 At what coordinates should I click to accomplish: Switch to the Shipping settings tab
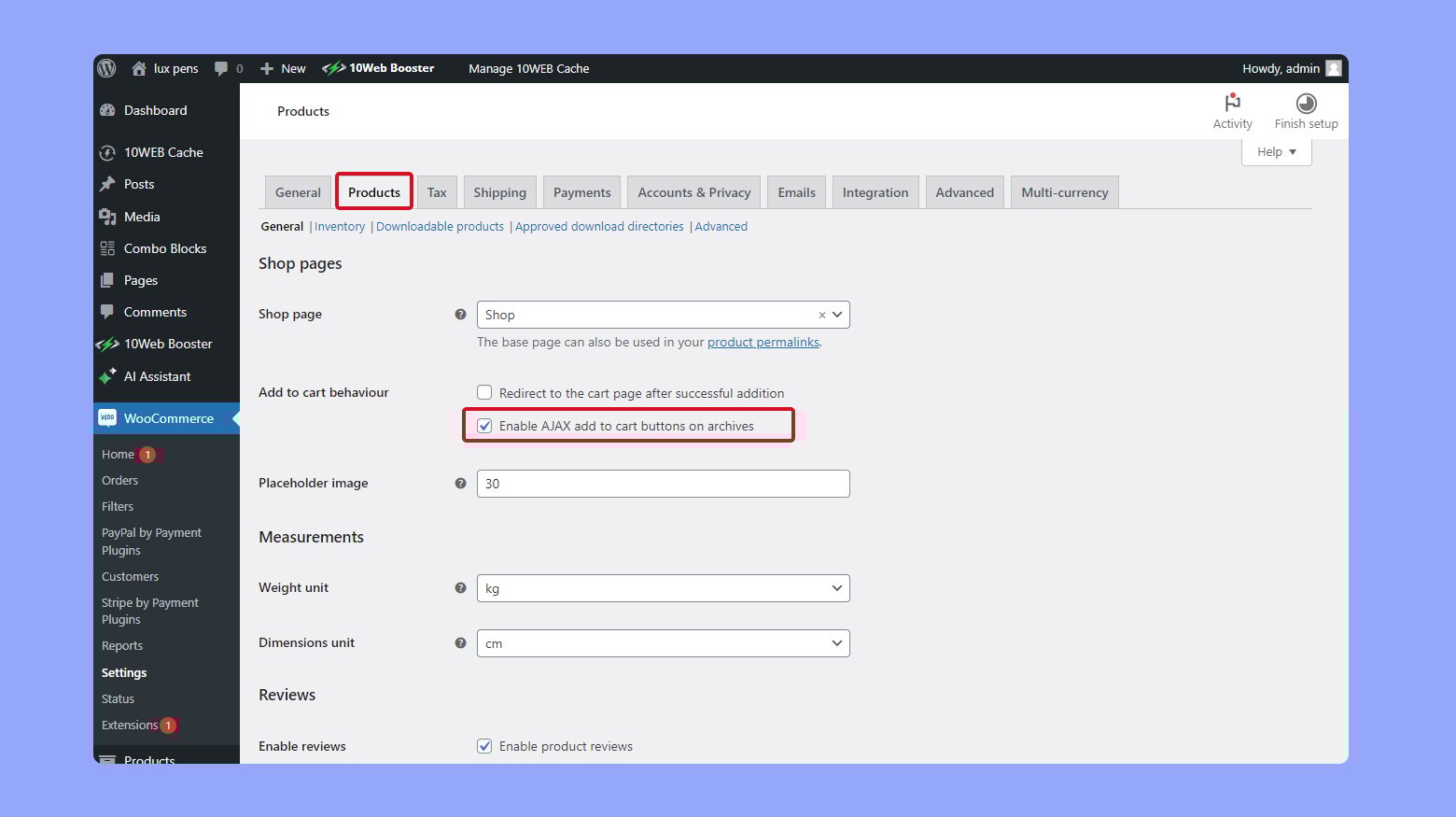pos(499,192)
